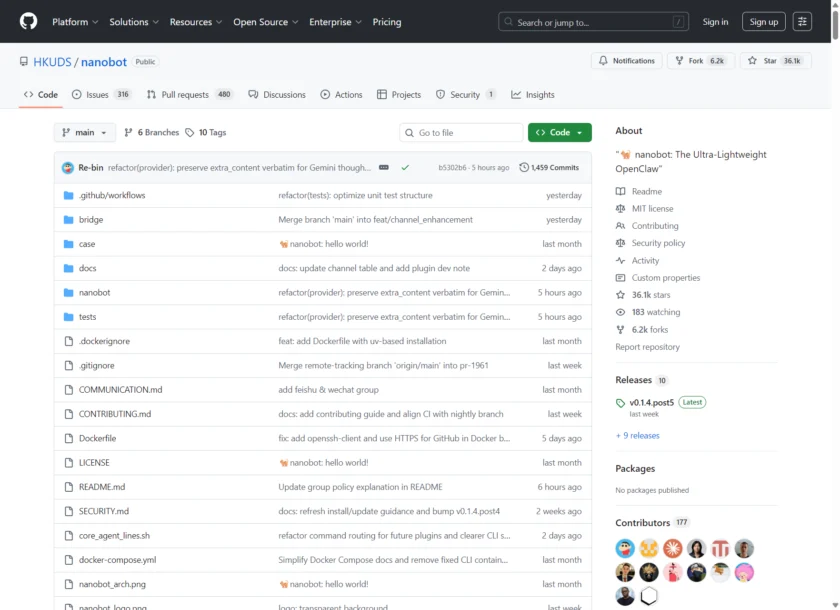840x610 pixels.
Task: View history via the 1,459 Commits clock icon
Action: pyautogui.click(x=523, y=167)
